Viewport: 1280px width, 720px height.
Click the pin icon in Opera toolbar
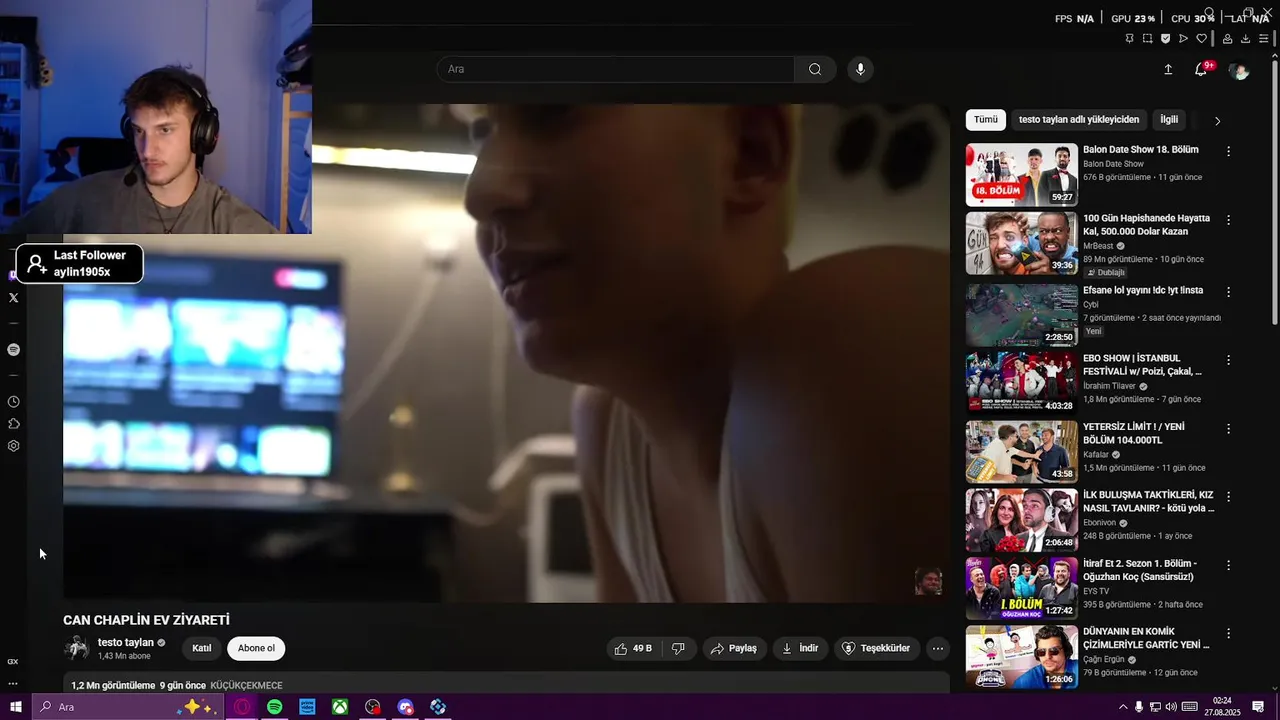tap(1130, 39)
